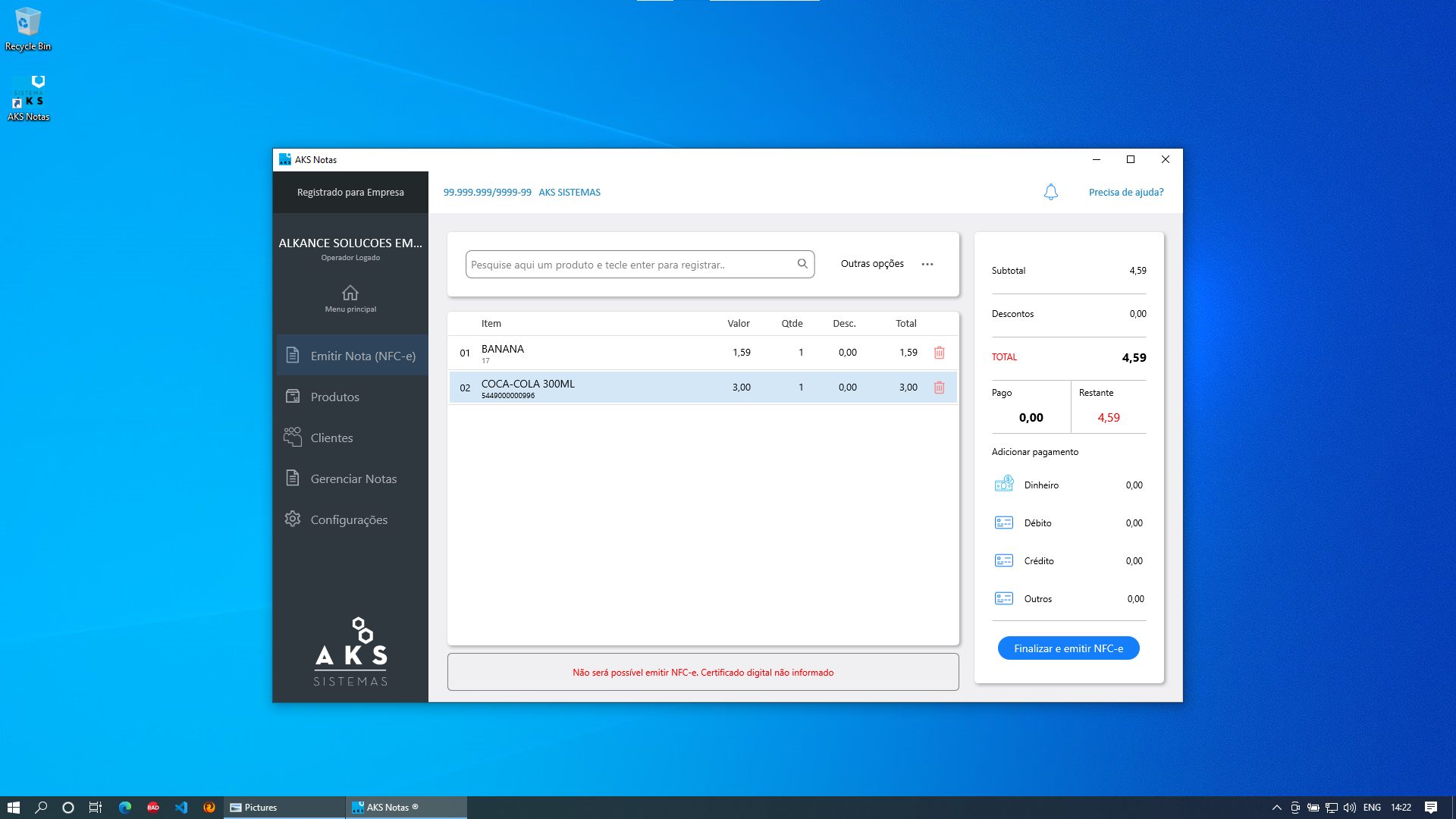Click the Windows Start button
The height and width of the screenshot is (819, 1456).
13,808
